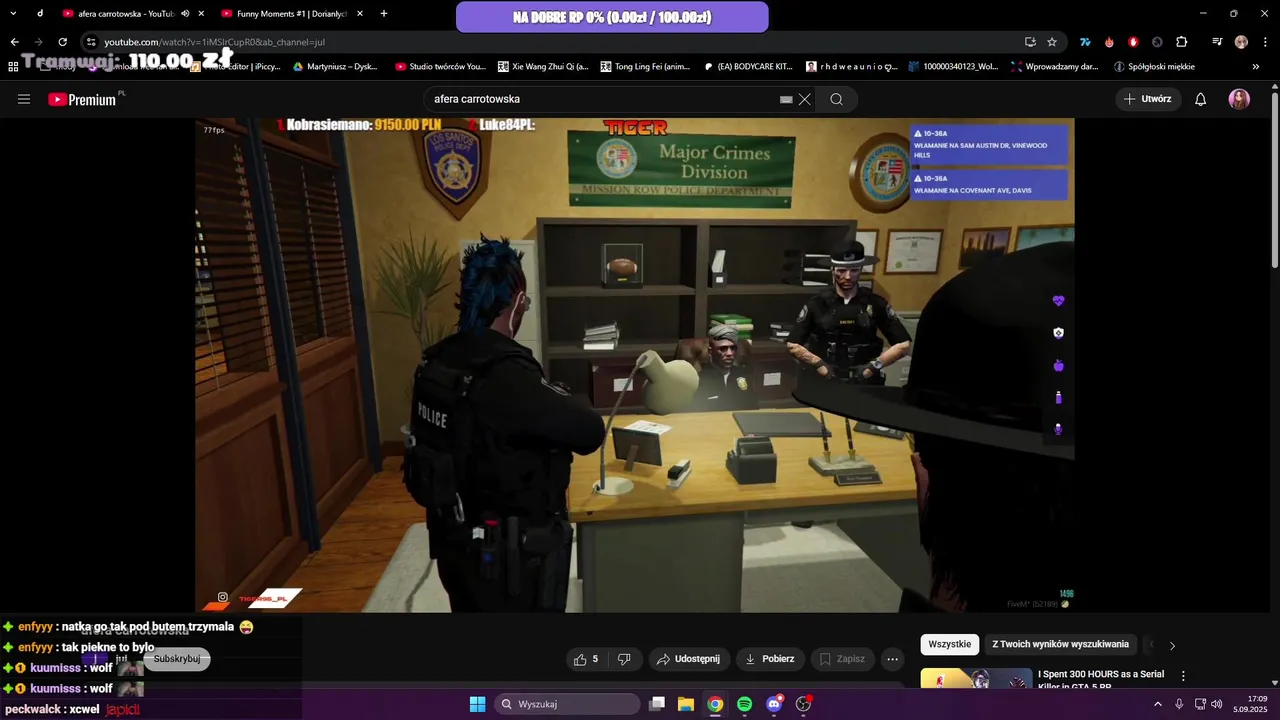Open options for 'I Spent 300 HOURS' video
This screenshot has height=720, width=1280.
tap(1183, 676)
